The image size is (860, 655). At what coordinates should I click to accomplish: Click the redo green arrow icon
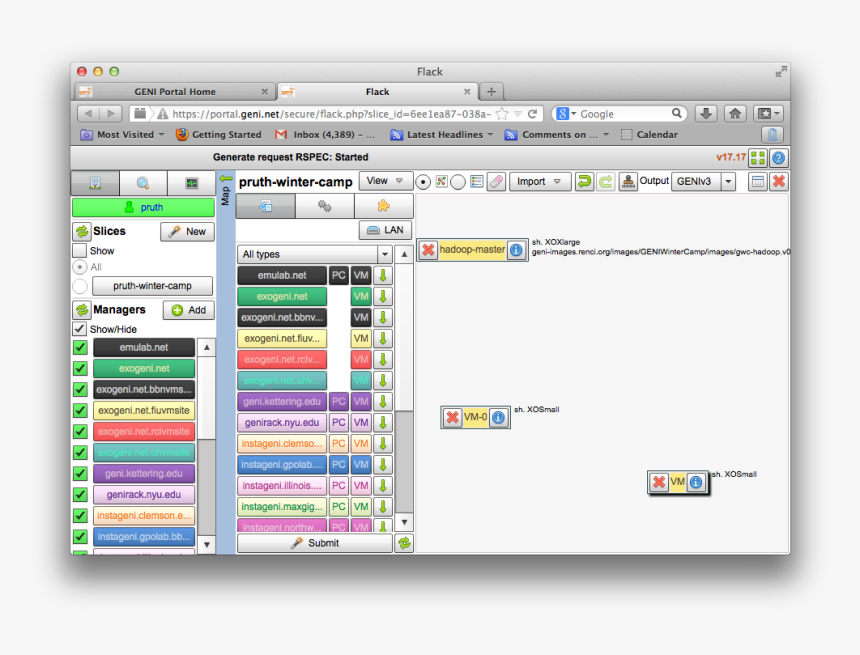[x=606, y=181]
